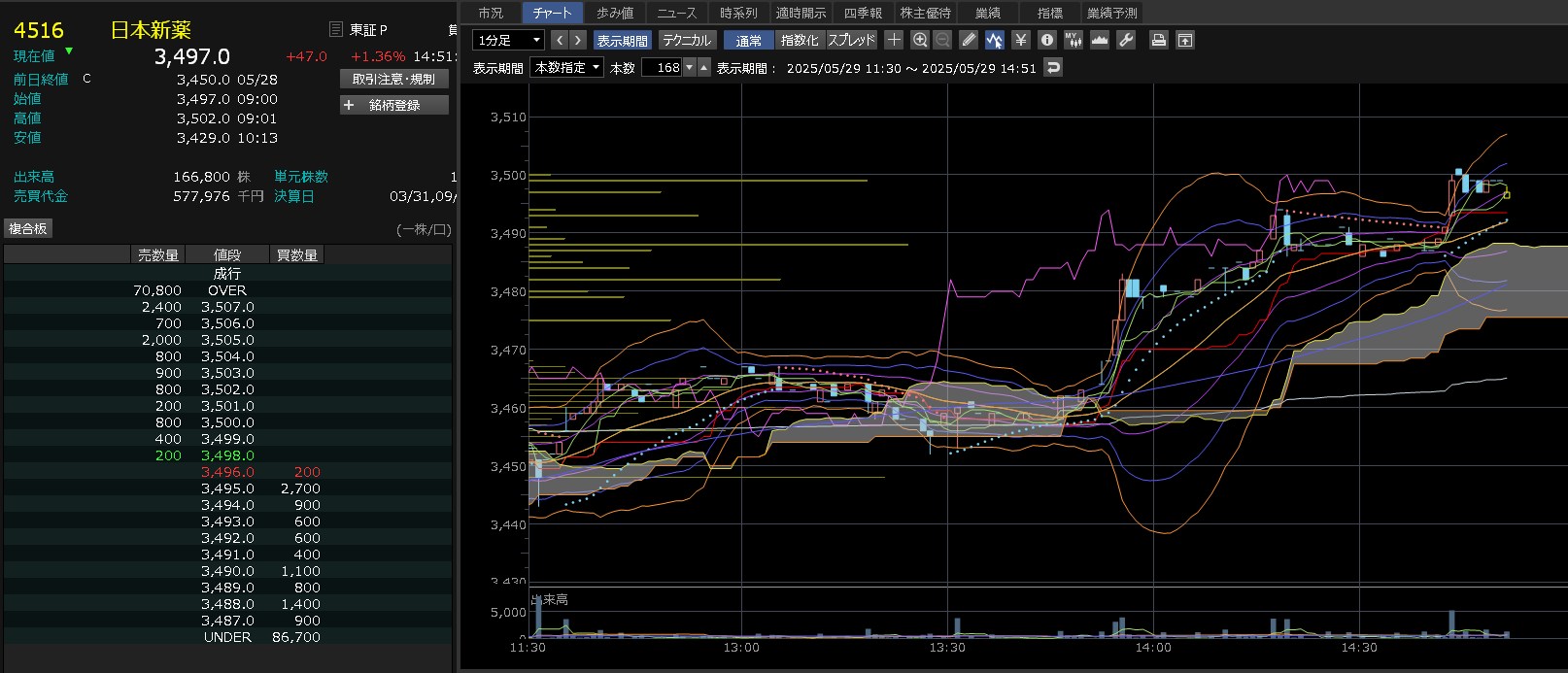Open the 指標 tab
This screenshot has height=673, width=1568.
pyautogui.click(x=1049, y=13)
